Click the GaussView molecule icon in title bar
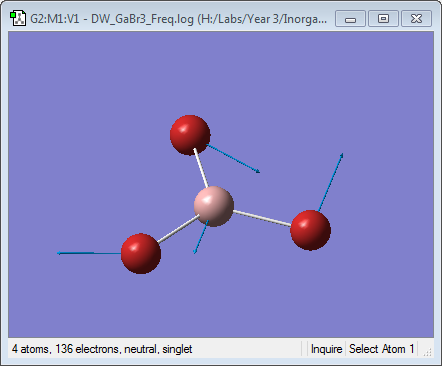The width and height of the screenshot is (442, 366). [18, 19]
